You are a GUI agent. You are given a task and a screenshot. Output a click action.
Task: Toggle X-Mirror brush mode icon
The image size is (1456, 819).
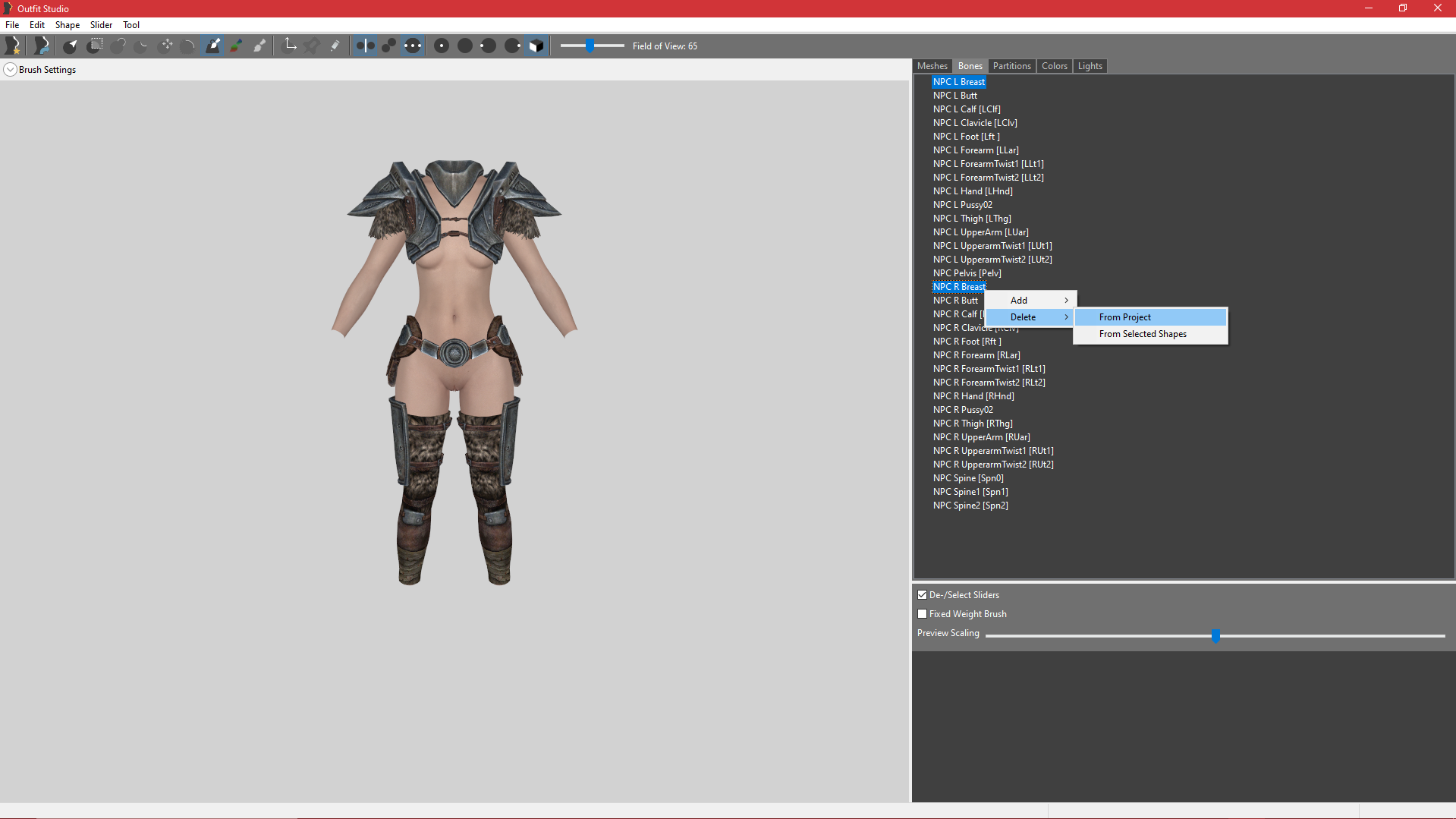(365, 46)
